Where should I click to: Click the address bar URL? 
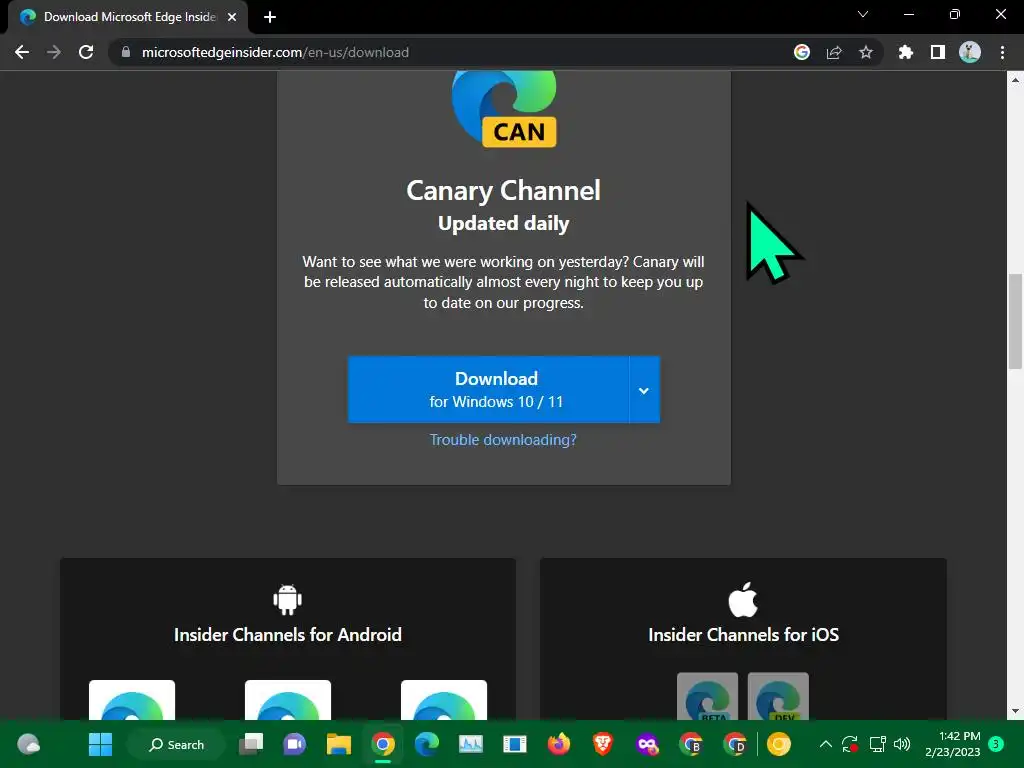tap(275, 52)
